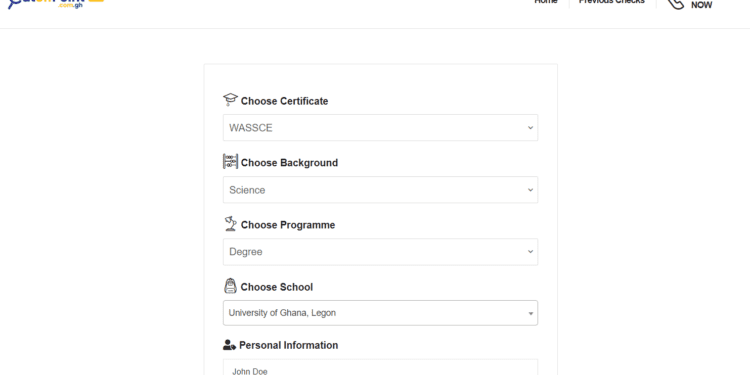Click the site logo at top left
750x375 pixels.
[56, 4]
